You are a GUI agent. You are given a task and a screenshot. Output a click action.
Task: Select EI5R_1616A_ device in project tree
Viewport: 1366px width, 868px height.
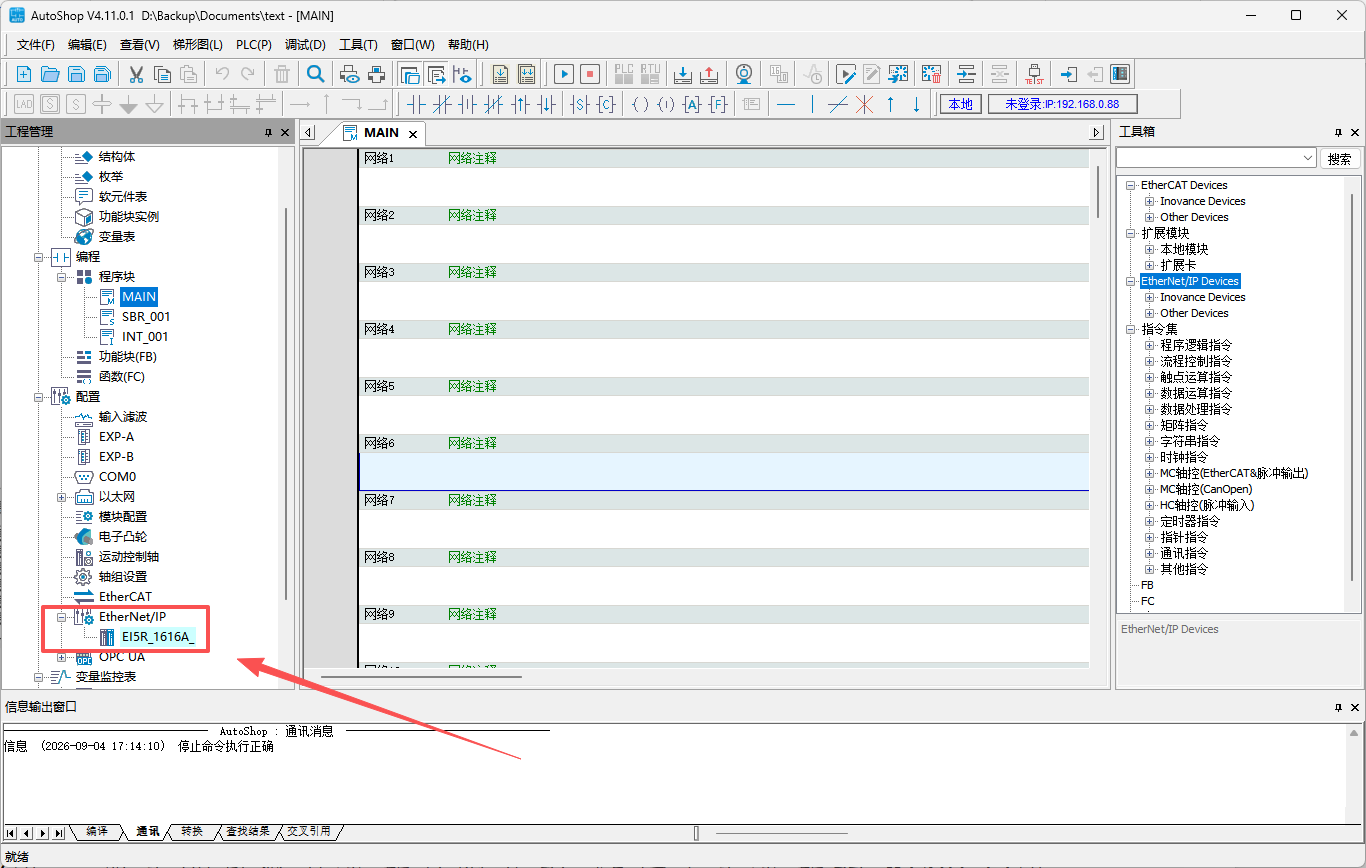(158, 637)
